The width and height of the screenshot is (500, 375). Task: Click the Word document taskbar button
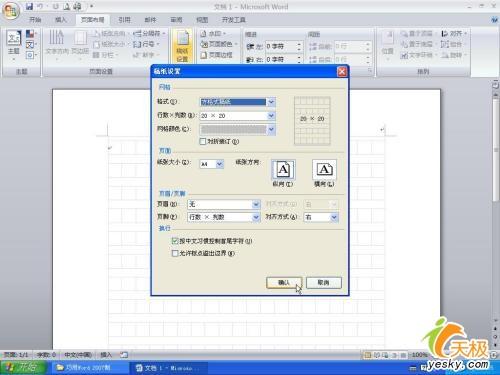coord(169,368)
